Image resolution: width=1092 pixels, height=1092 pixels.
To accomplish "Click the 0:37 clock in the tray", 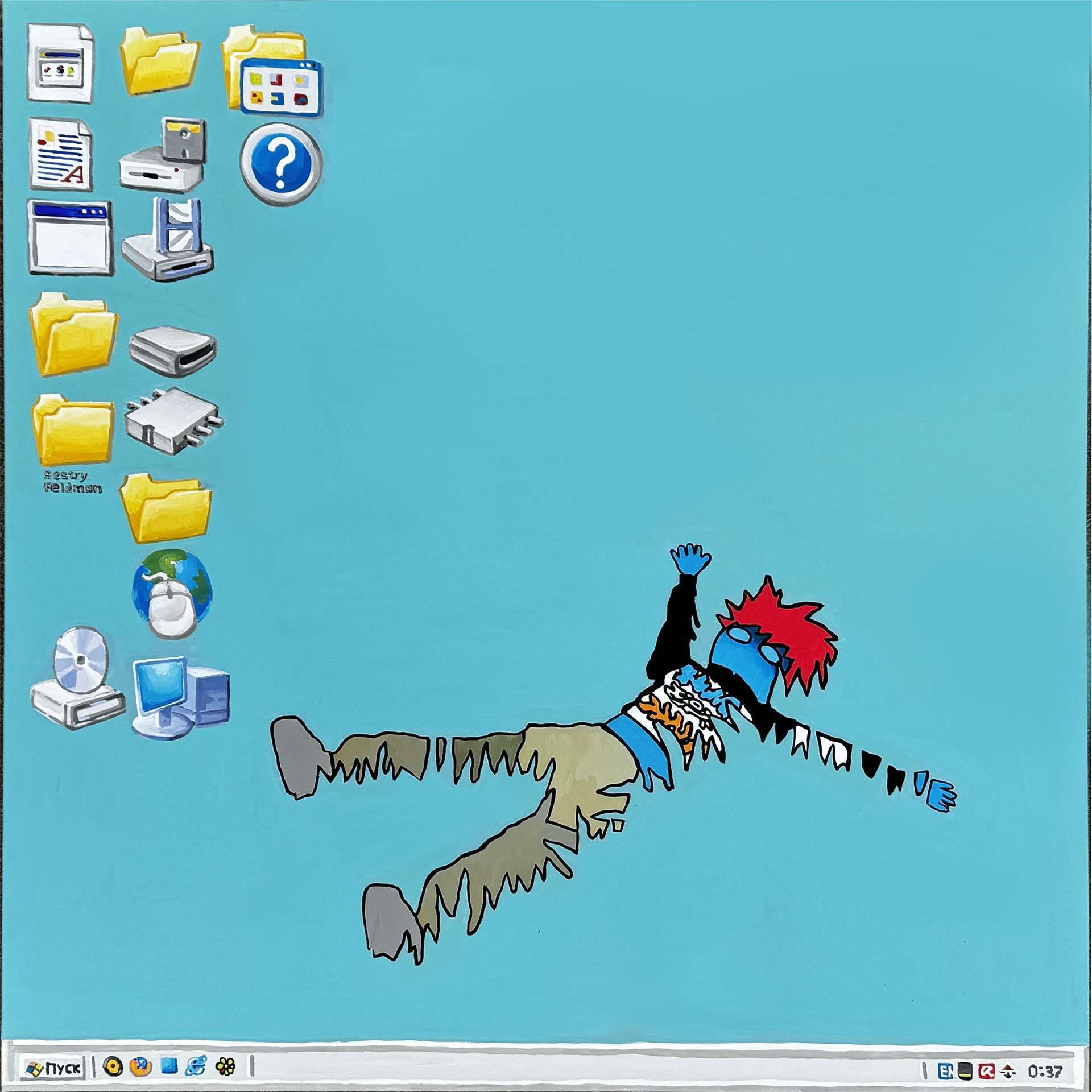I will [1045, 1072].
